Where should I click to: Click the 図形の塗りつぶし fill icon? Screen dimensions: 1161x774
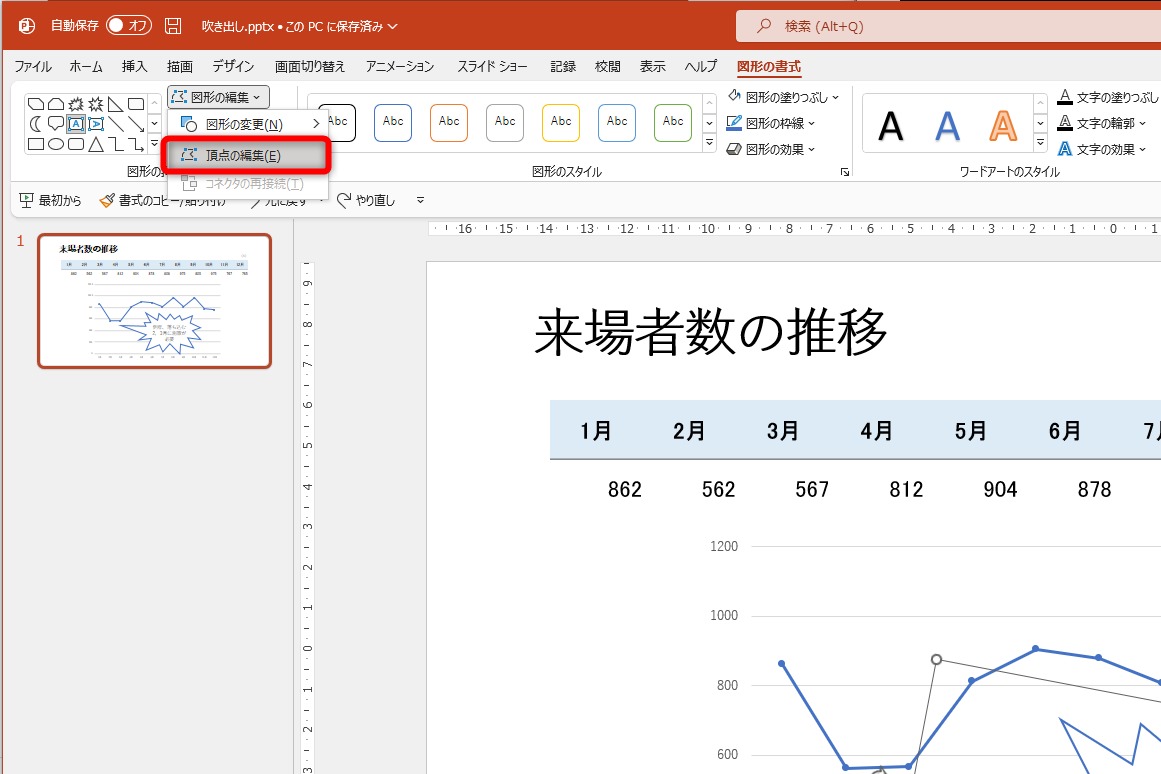pos(733,96)
